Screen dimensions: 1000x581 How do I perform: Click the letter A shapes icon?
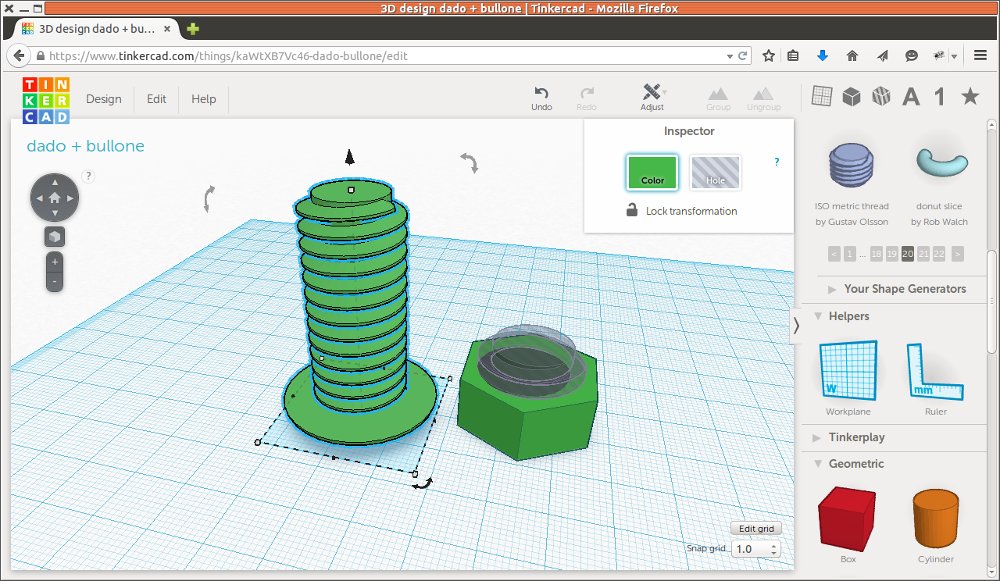[911, 96]
